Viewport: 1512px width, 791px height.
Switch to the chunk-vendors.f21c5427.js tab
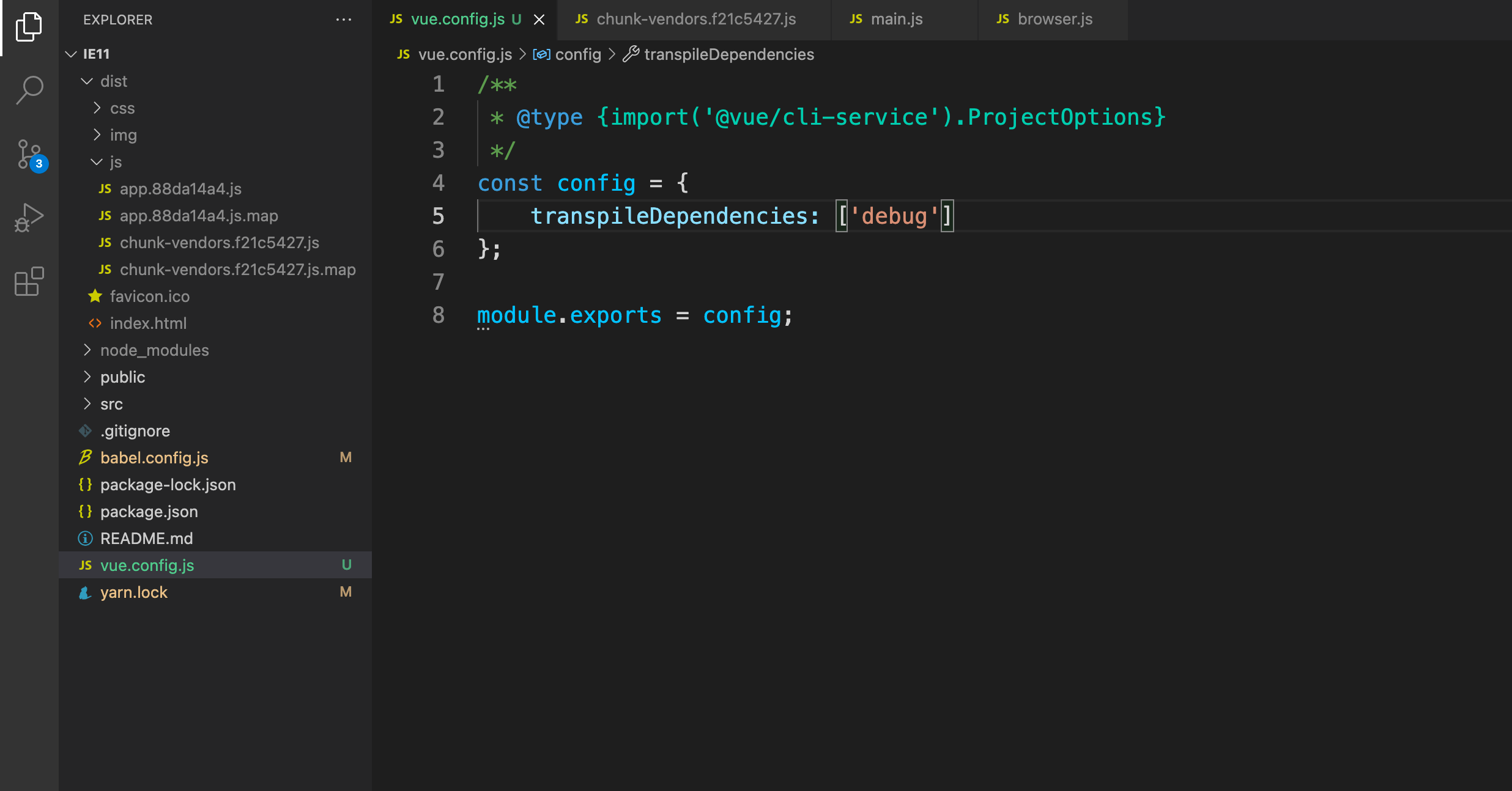point(695,19)
